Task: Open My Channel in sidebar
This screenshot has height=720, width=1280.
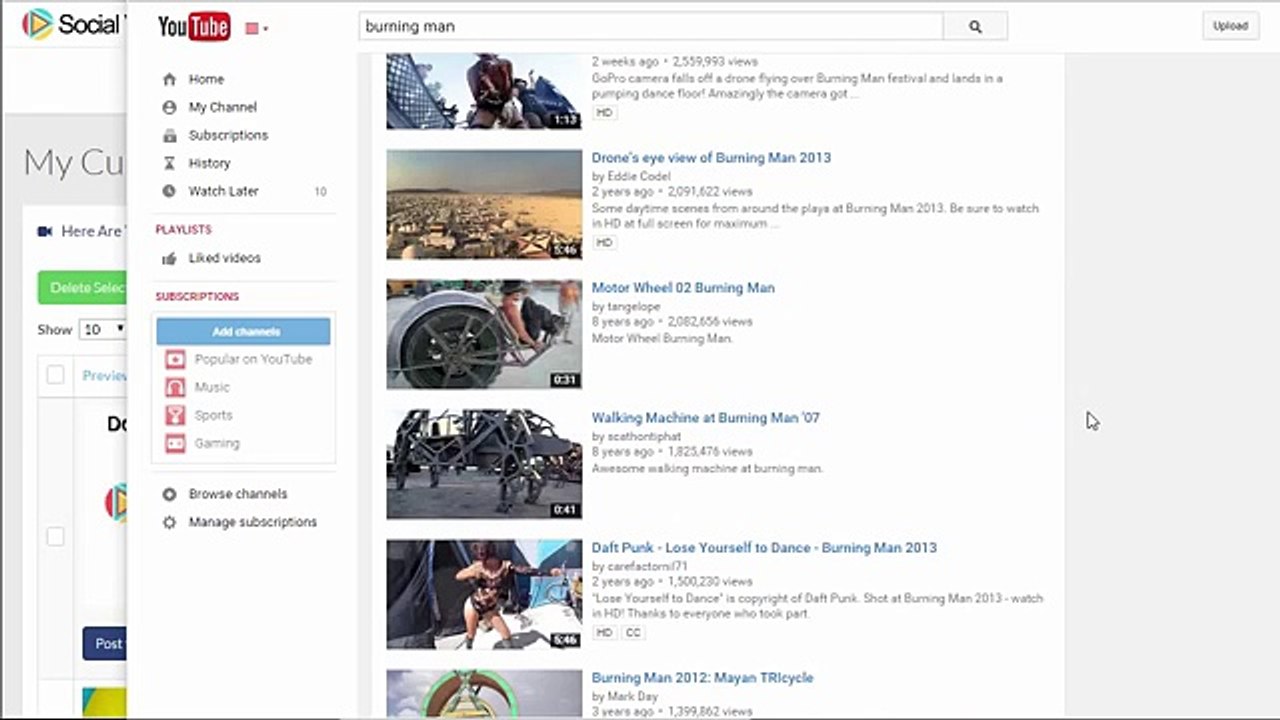Action: coord(223,107)
